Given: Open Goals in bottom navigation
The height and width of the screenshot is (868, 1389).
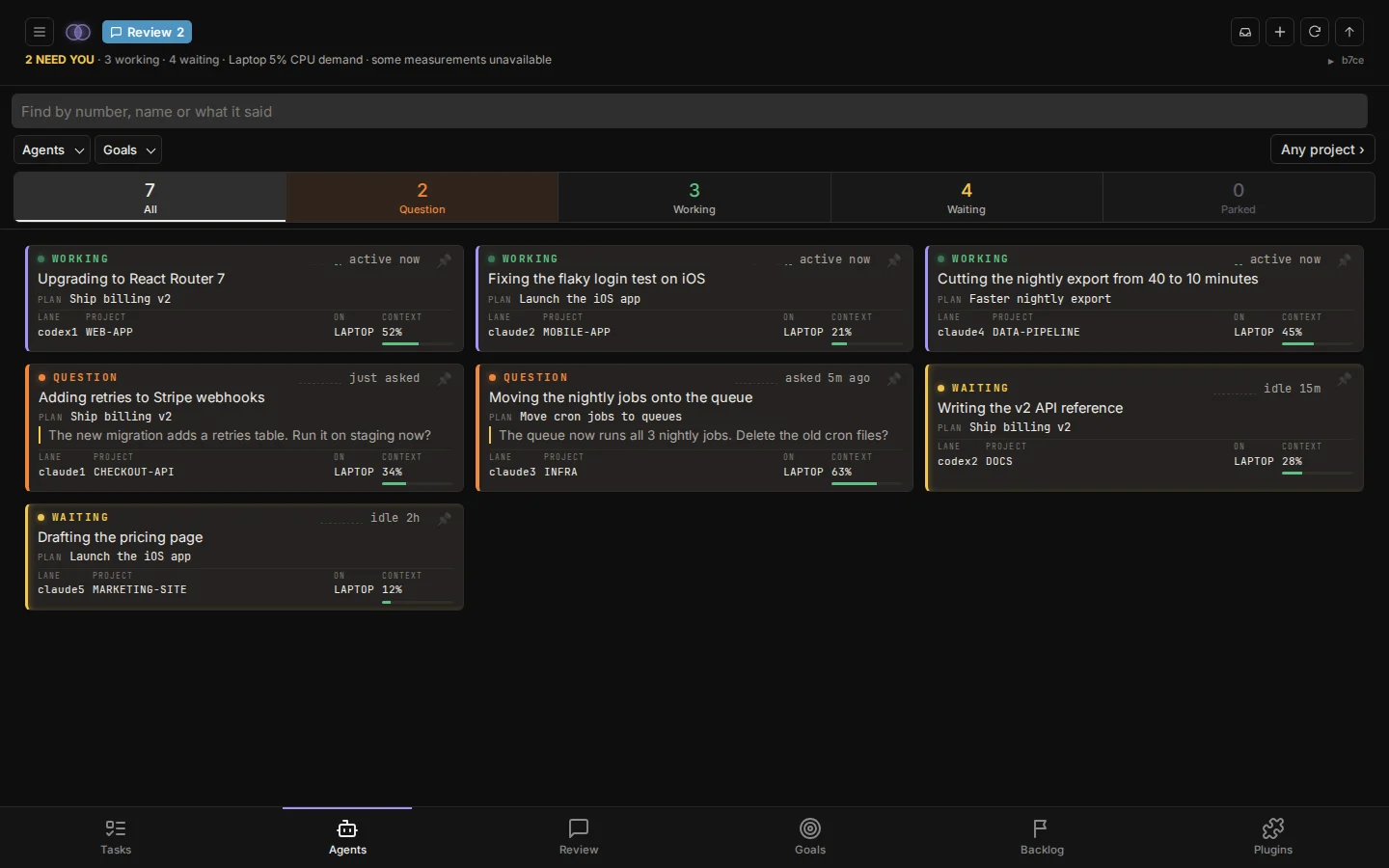Looking at the screenshot, I should (810, 837).
